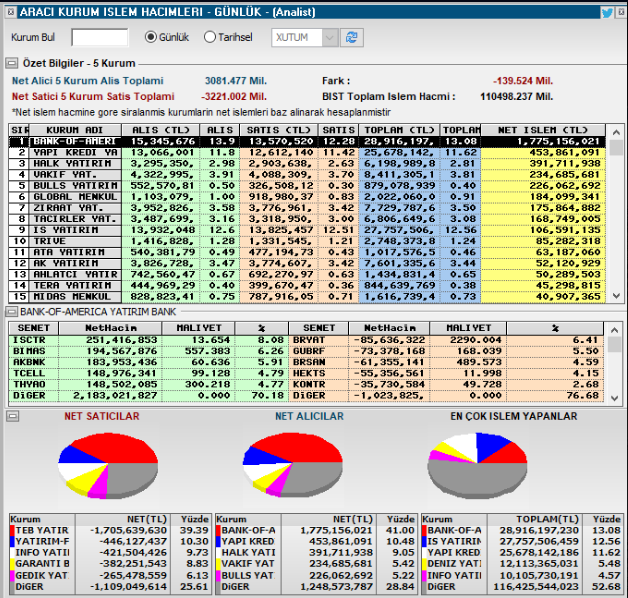Click the ISCTR stock cell
Screen dimensions: 628x598
click(34, 340)
